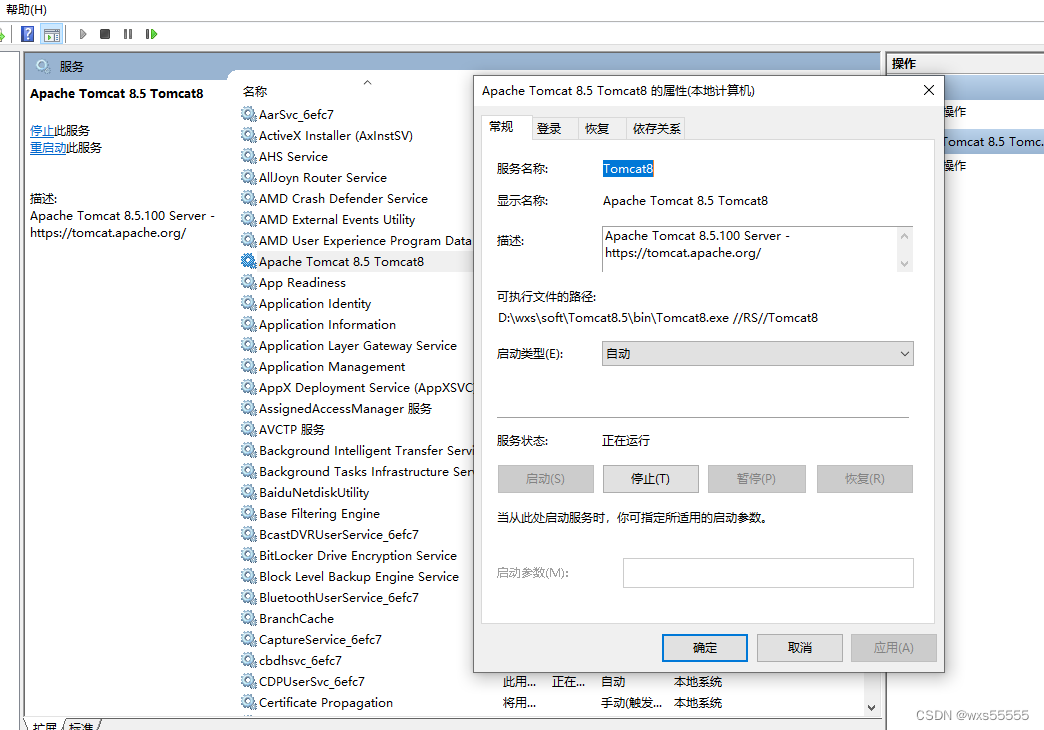This screenshot has height=730, width=1044.
Task: Click the 停止 link for this service
Action: click(42, 131)
